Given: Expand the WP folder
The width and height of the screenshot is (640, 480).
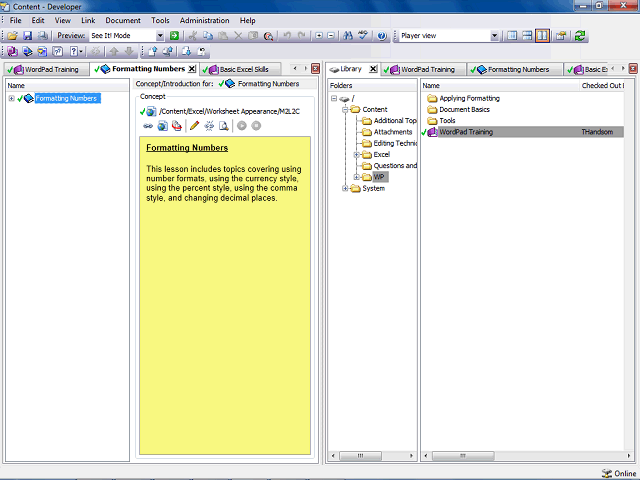Looking at the screenshot, I should tap(356, 177).
